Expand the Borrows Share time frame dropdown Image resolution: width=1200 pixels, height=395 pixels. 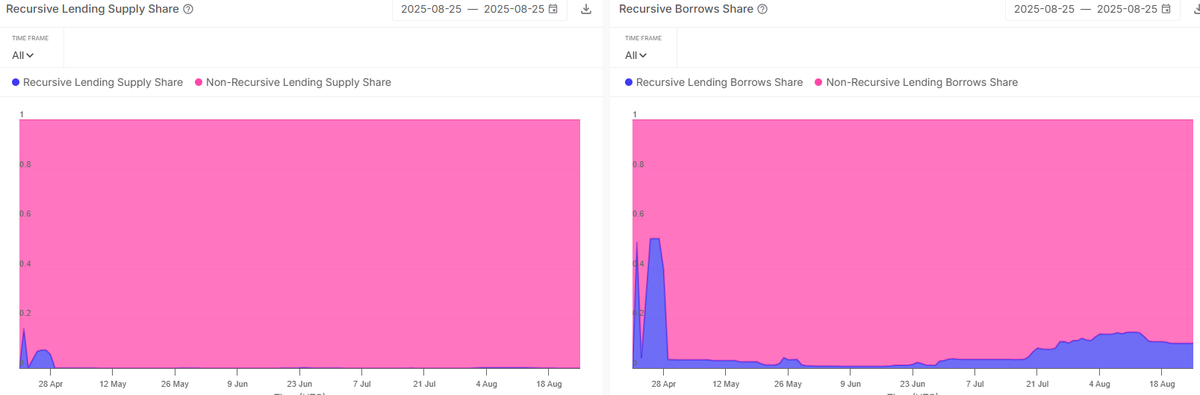[636, 56]
